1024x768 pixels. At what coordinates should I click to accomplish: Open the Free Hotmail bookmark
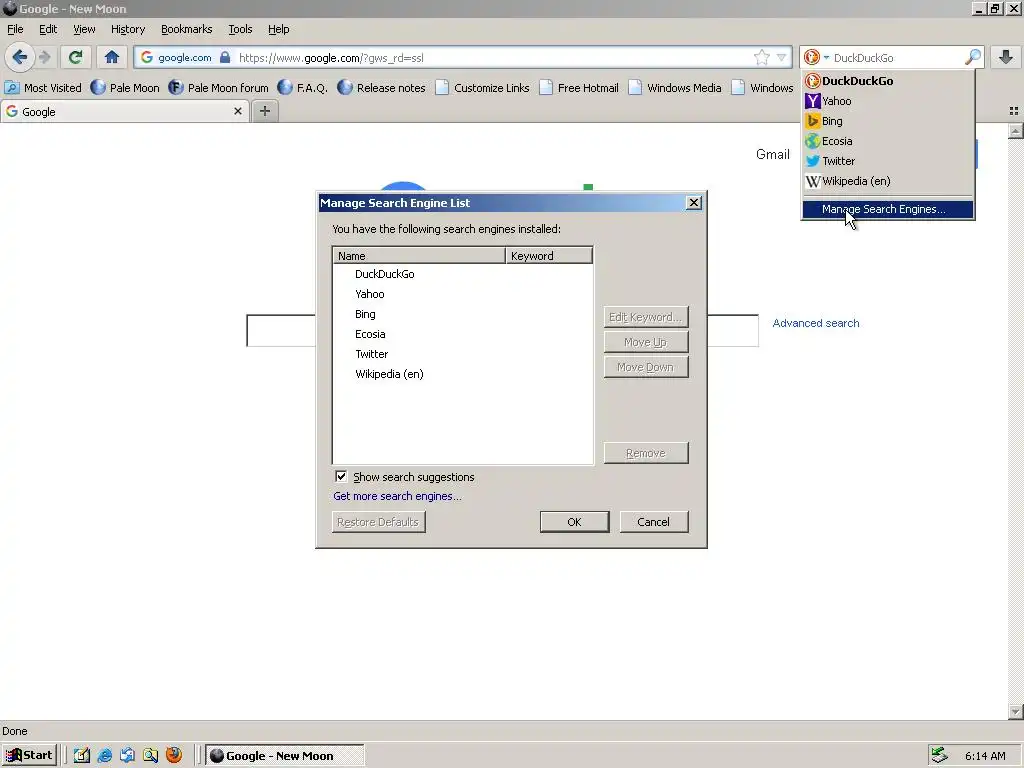pos(579,88)
